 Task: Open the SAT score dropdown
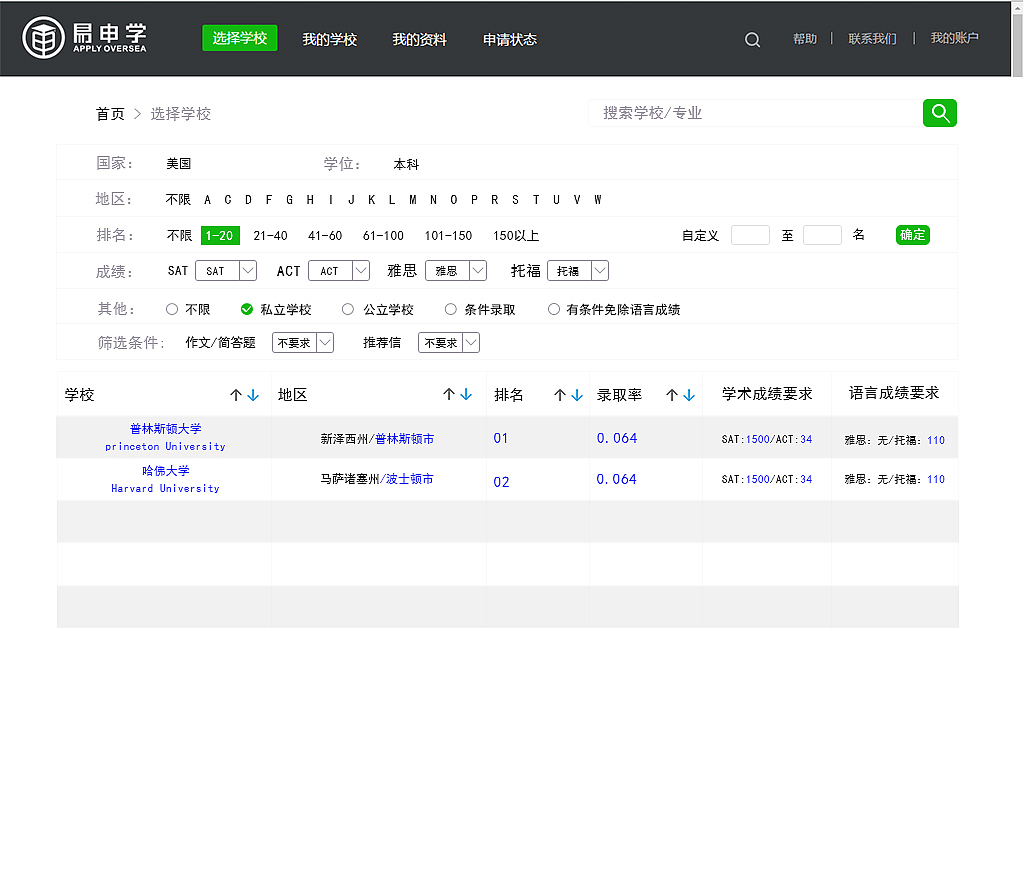pyautogui.click(x=226, y=270)
